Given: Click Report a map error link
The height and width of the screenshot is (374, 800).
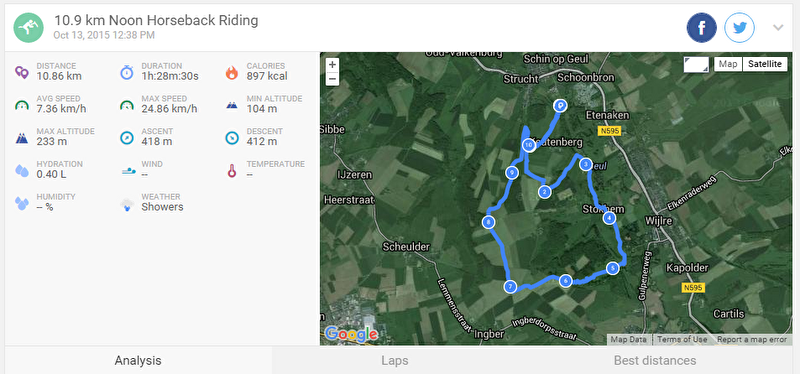Looking at the screenshot, I should 752,340.
